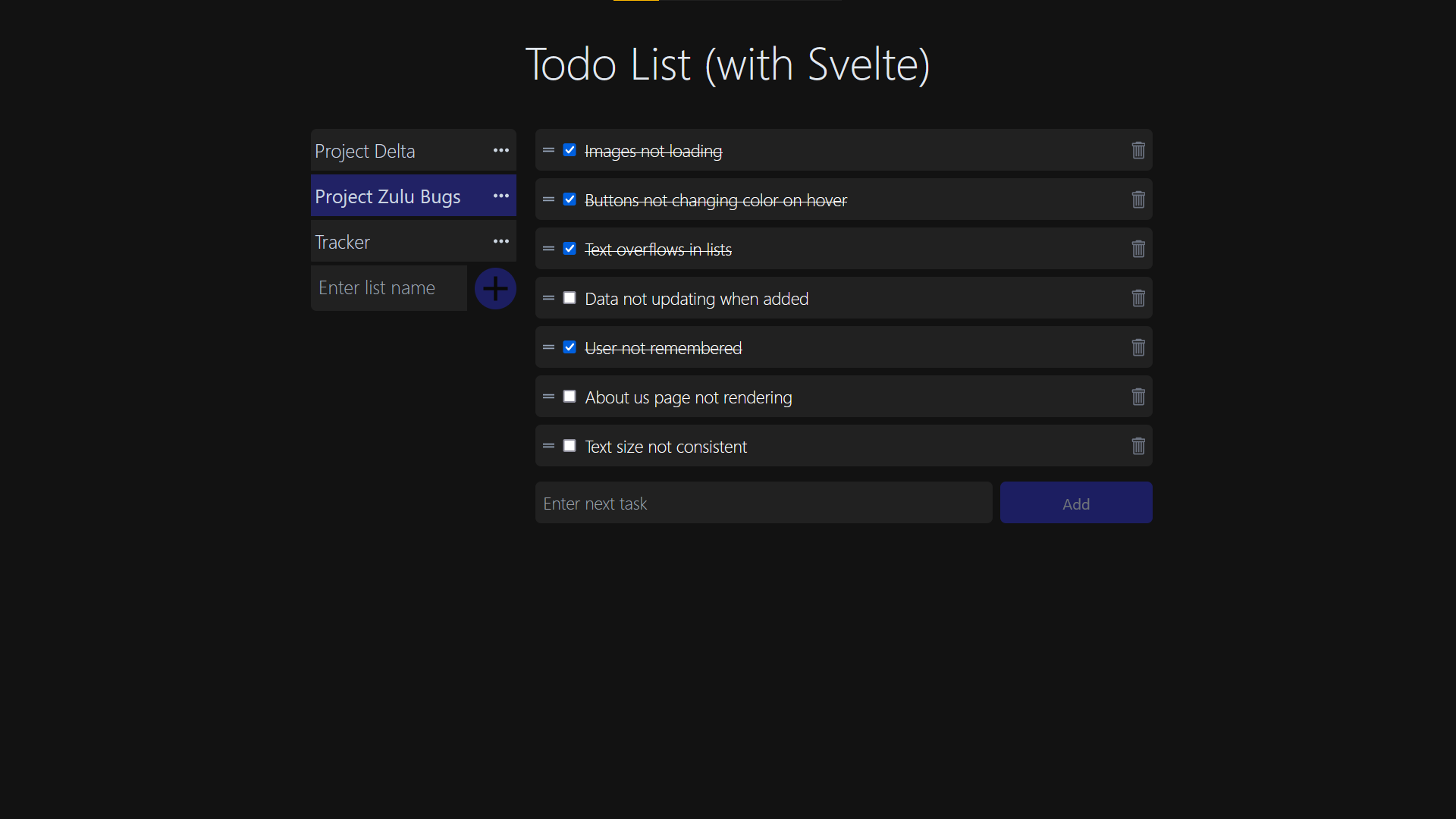
Task: Click the trash icon on 'User not remembered'
Action: click(x=1138, y=347)
